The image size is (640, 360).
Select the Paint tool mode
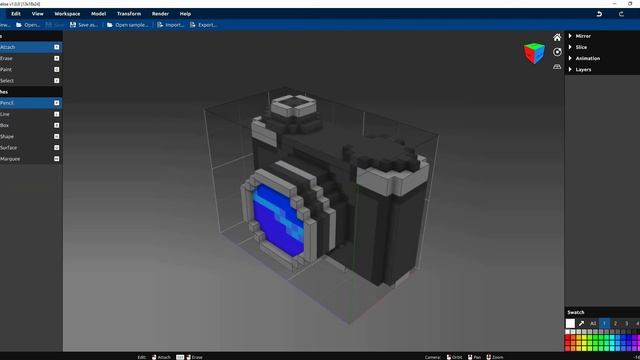point(31,69)
